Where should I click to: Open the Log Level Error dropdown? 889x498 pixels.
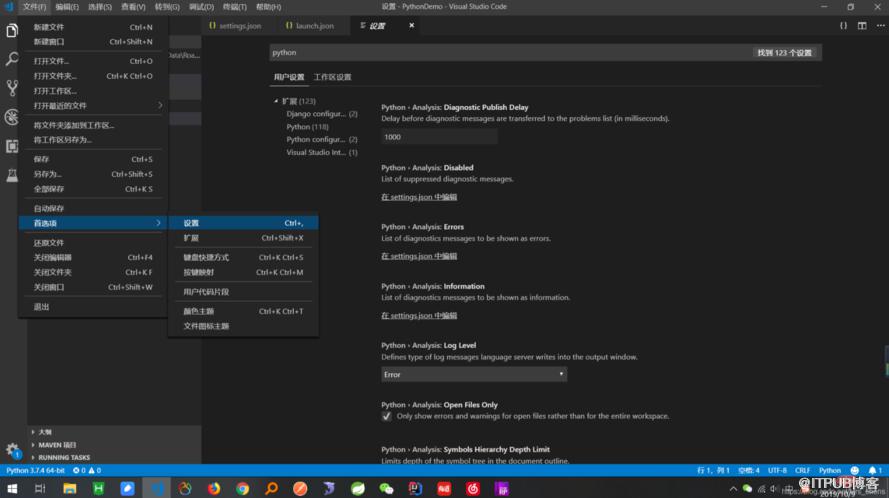[x=474, y=374]
